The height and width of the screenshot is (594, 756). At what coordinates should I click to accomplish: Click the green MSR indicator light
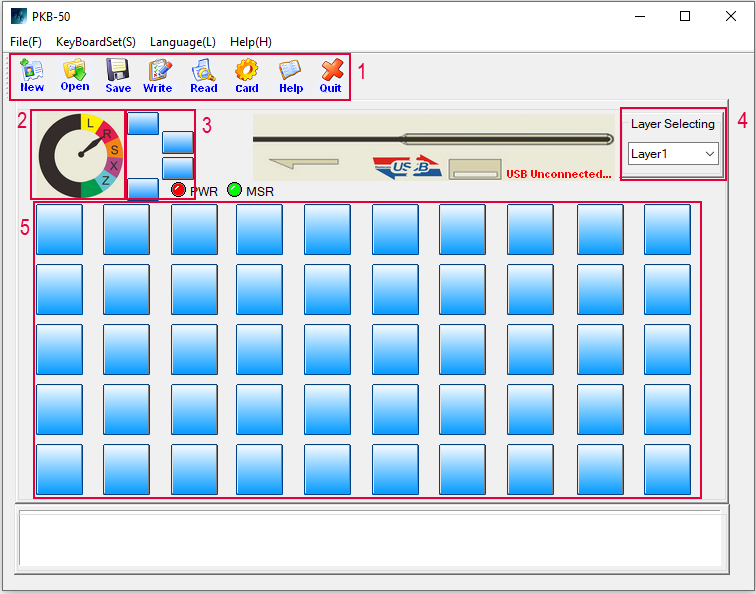(x=235, y=190)
